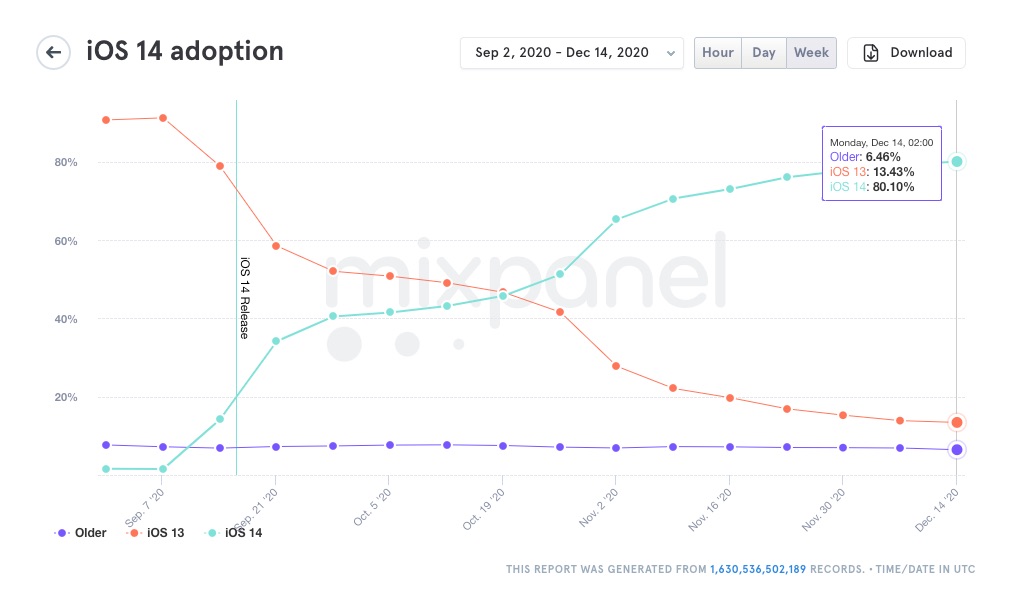Screen dimensions: 1013x614
Task: Switch granularity to Day
Action: [764, 53]
